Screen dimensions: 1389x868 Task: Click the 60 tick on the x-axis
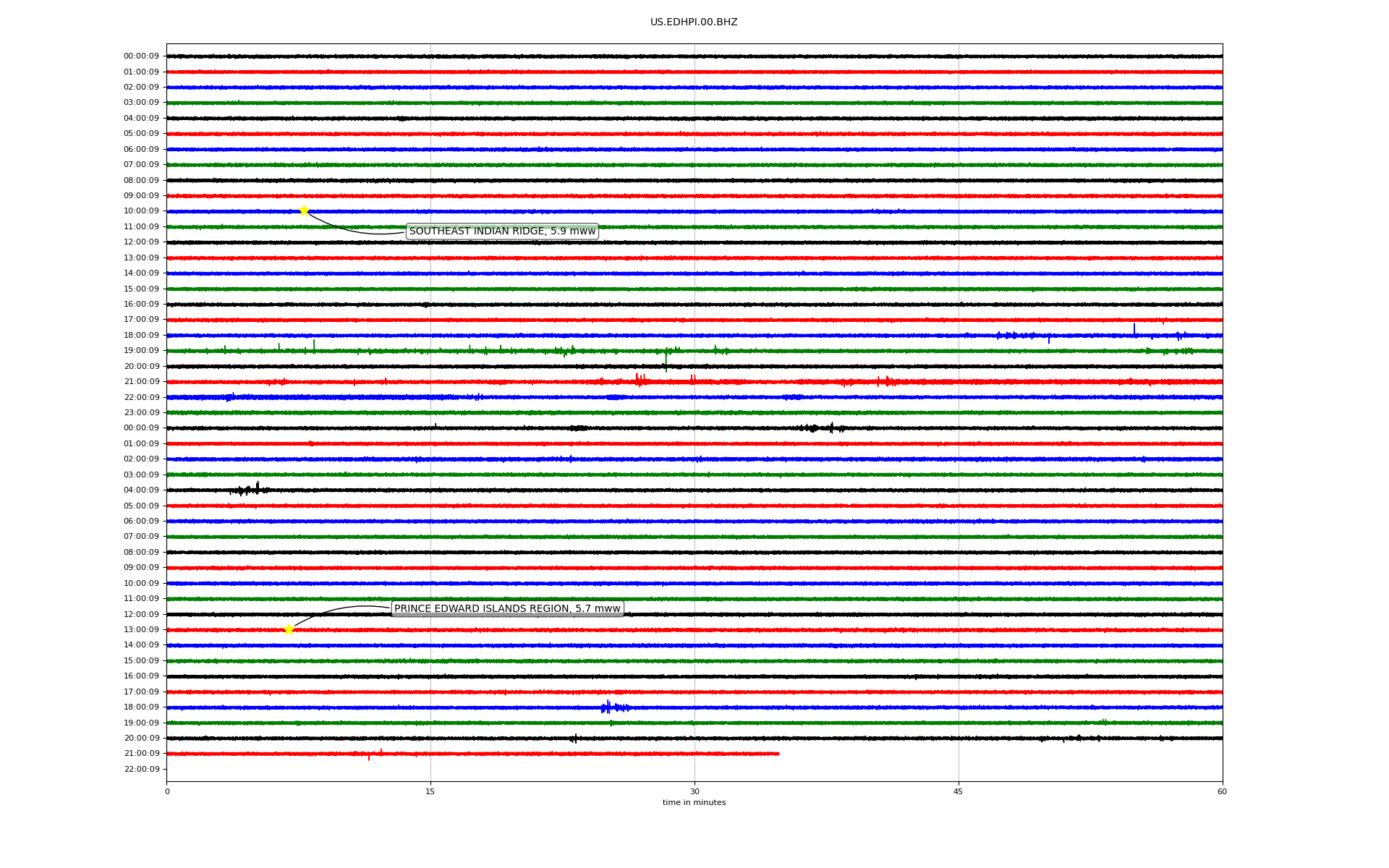1222,791
